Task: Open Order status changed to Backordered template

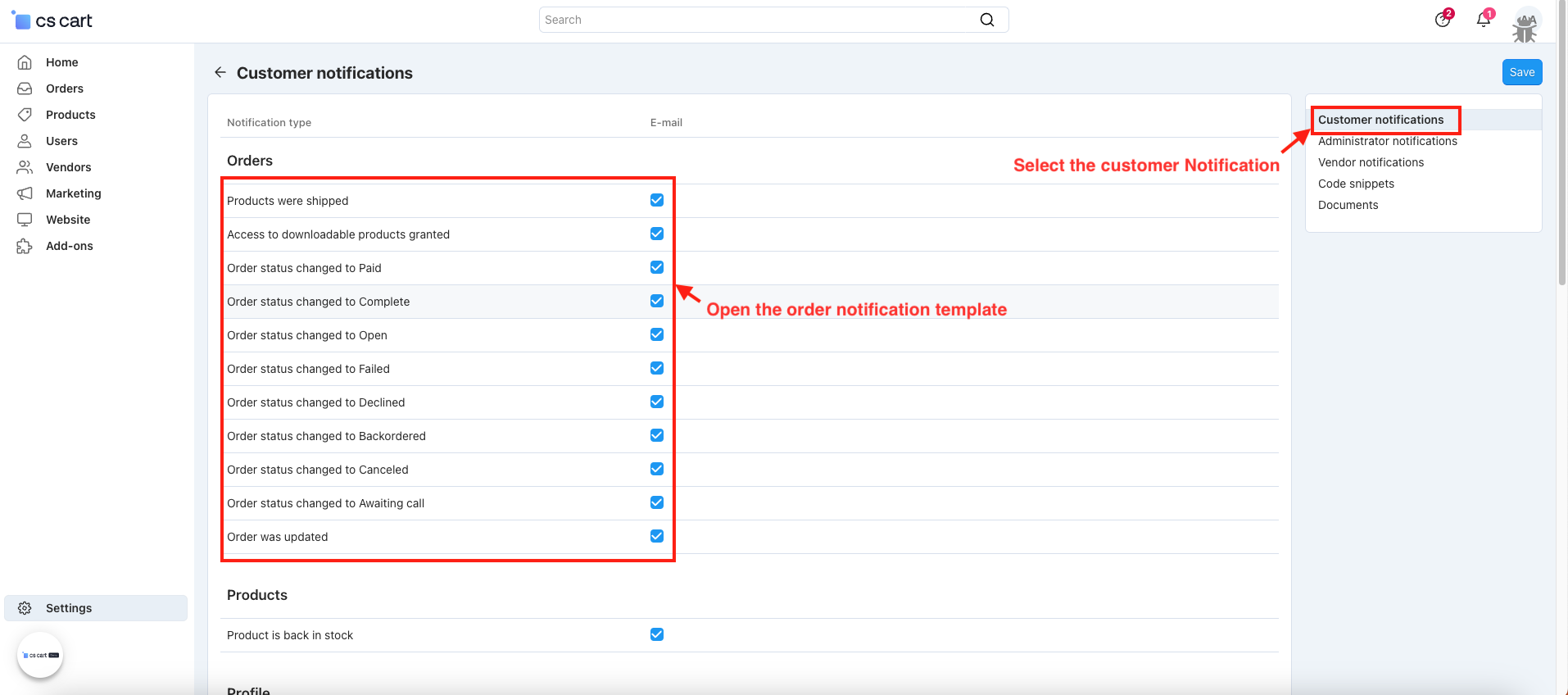Action: [x=326, y=436]
